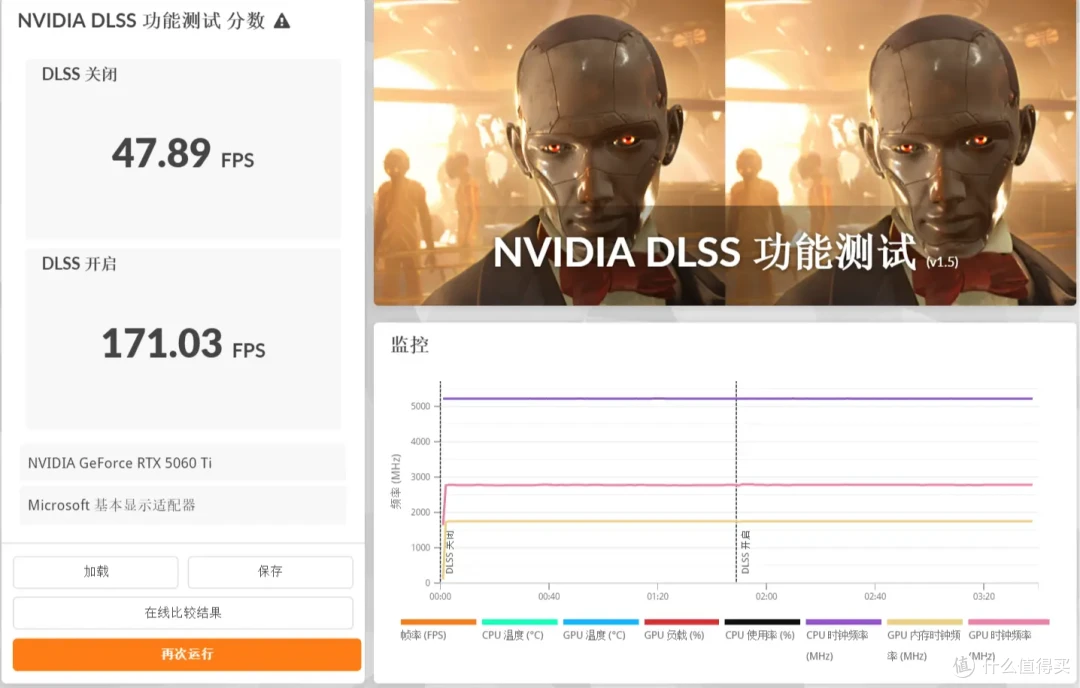Click the 保存 button

tap(270, 572)
